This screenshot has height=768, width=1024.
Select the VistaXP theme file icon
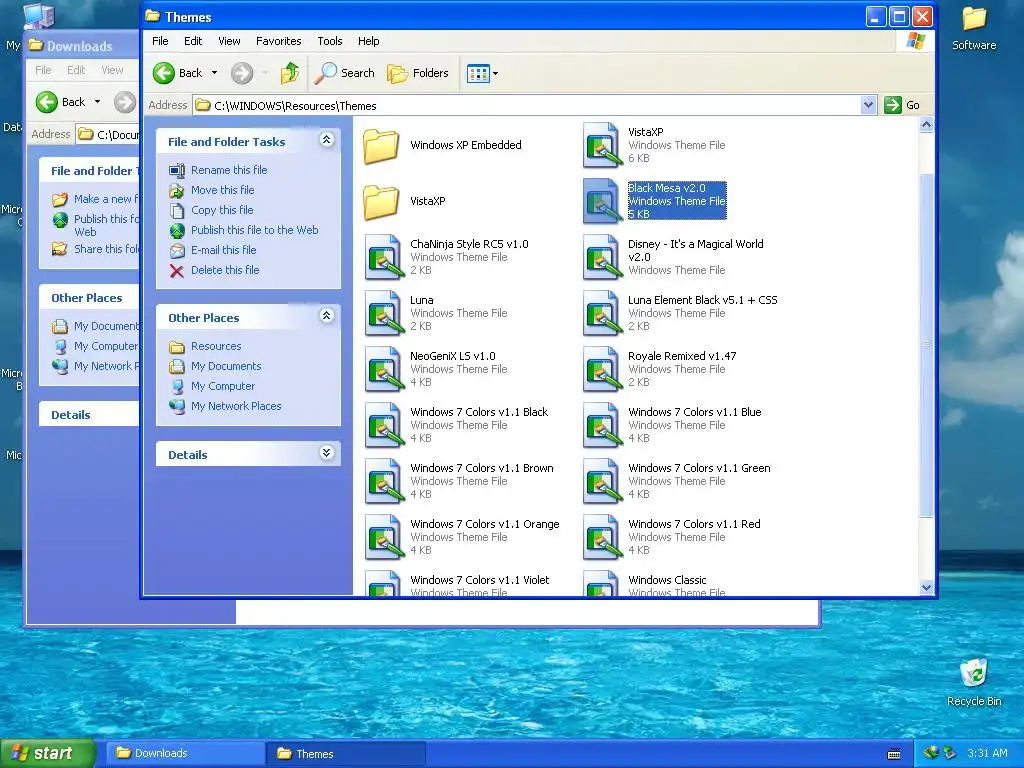(601, 145)
